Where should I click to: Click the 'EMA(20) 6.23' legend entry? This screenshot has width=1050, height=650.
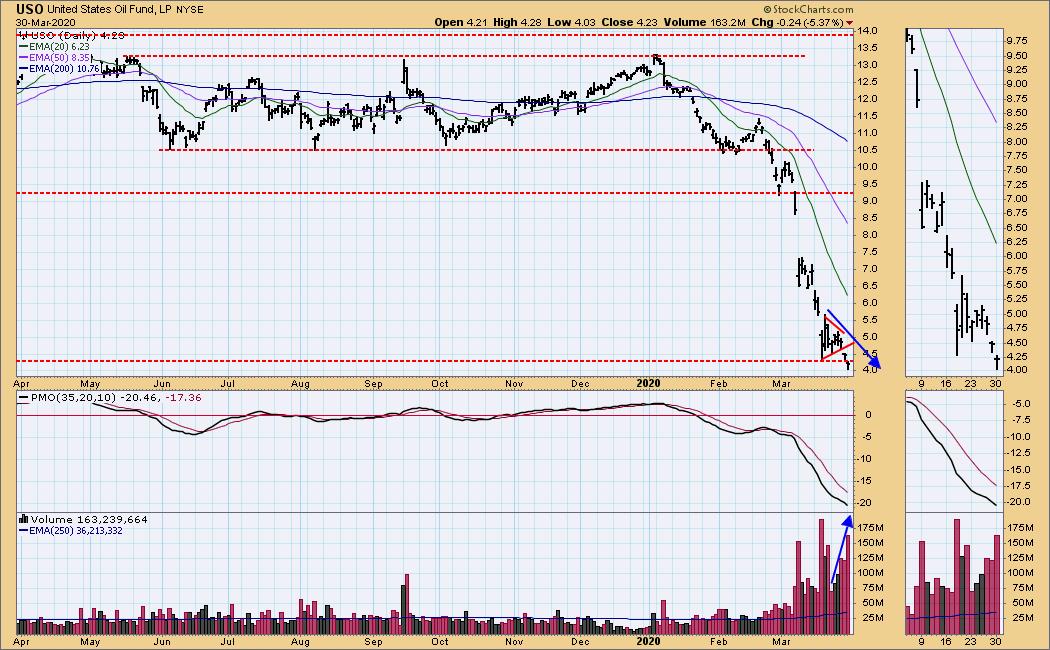(58, 47)
